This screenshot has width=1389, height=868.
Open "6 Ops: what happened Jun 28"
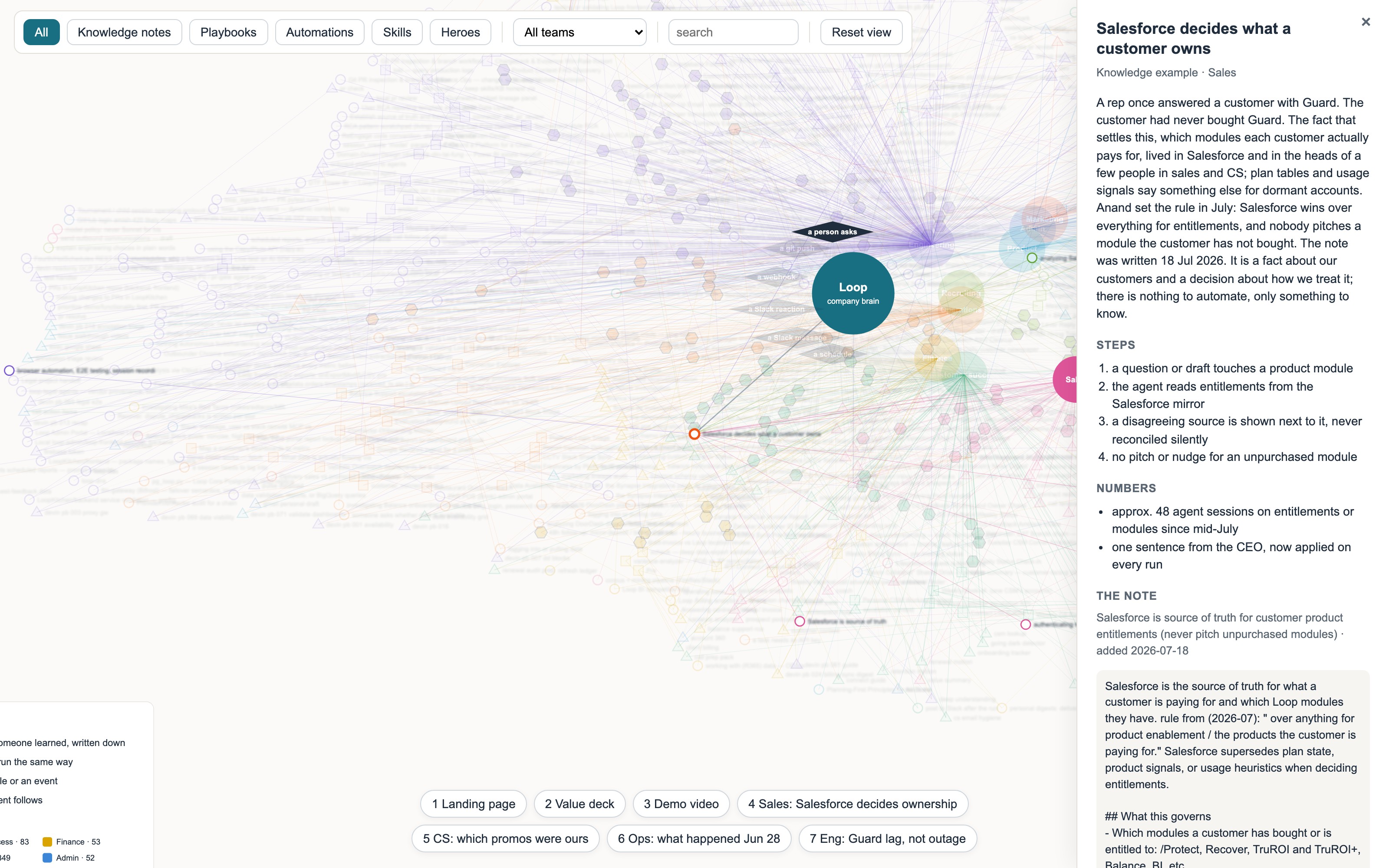[x=699, y=839]
